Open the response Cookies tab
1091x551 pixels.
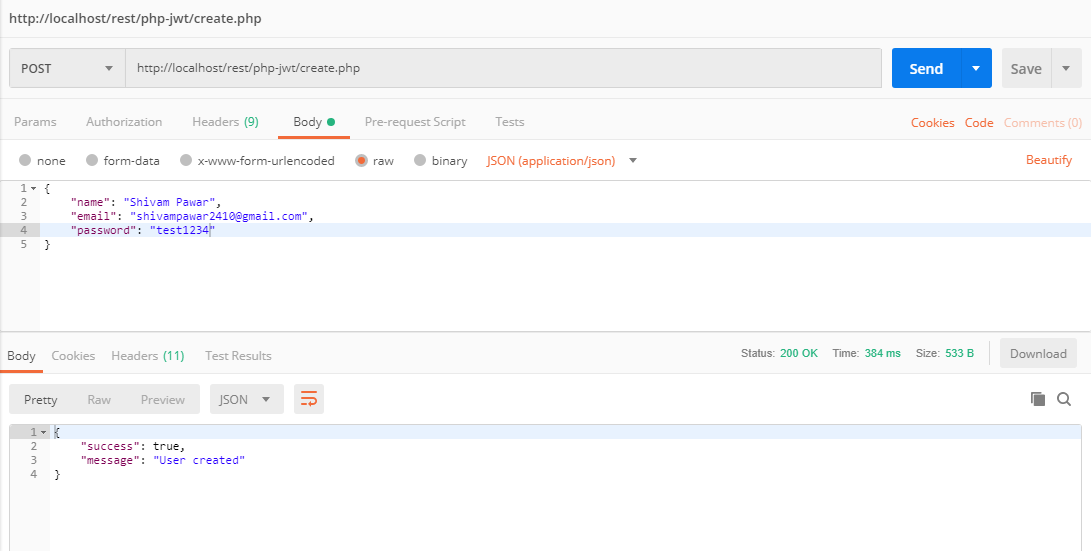(73, 356)
